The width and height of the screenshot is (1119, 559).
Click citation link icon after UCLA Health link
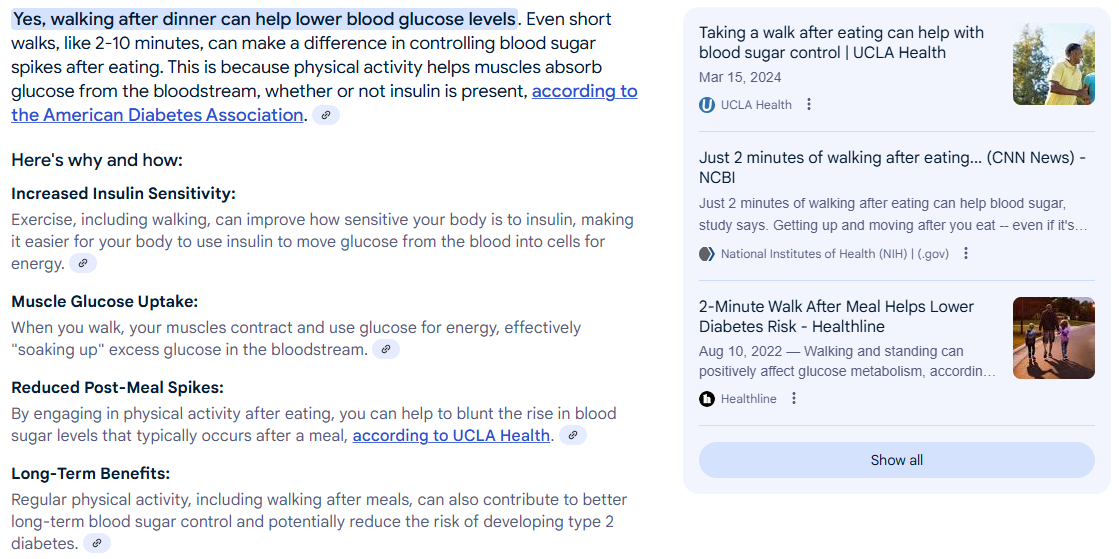click(x=572, y=435)
